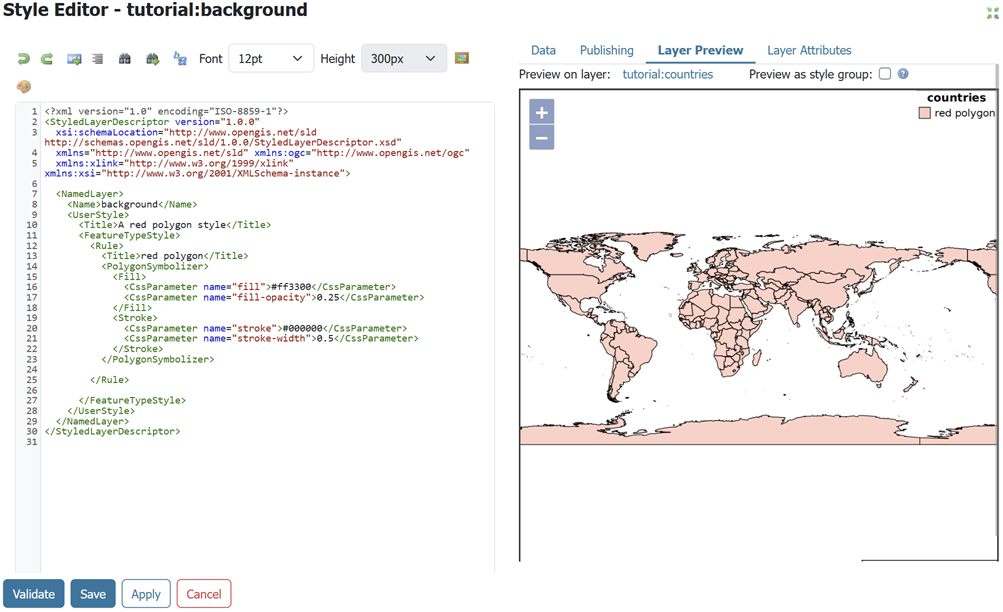
Task: Reformat the code with the indent icon
Action: (x=98, y=59)
